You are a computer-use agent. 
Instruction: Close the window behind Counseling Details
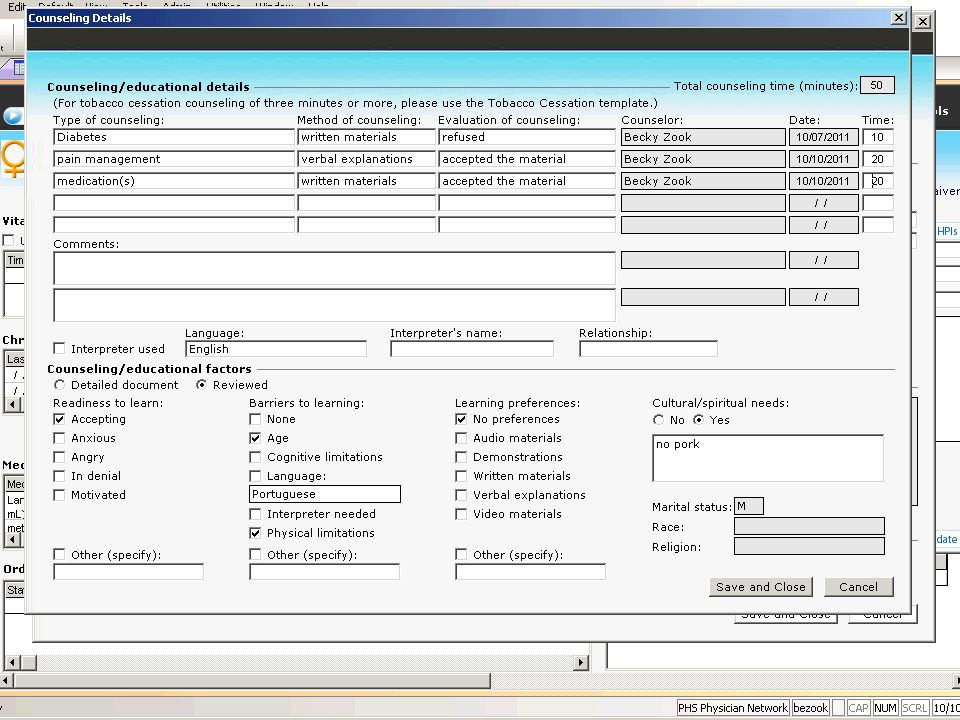(923, 22)
